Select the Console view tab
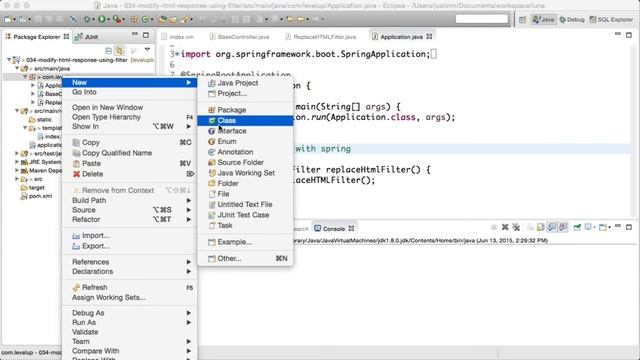The height and width of the screenshot is (360, 640). click(334, 229)
